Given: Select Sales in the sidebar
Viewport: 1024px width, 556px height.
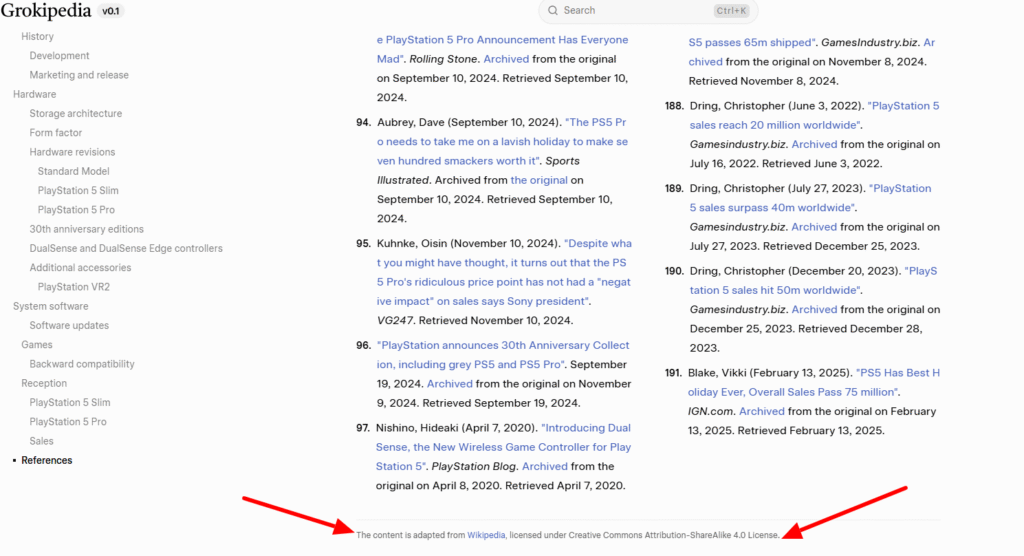Looking at the screenshot, I should click(41, 441).
